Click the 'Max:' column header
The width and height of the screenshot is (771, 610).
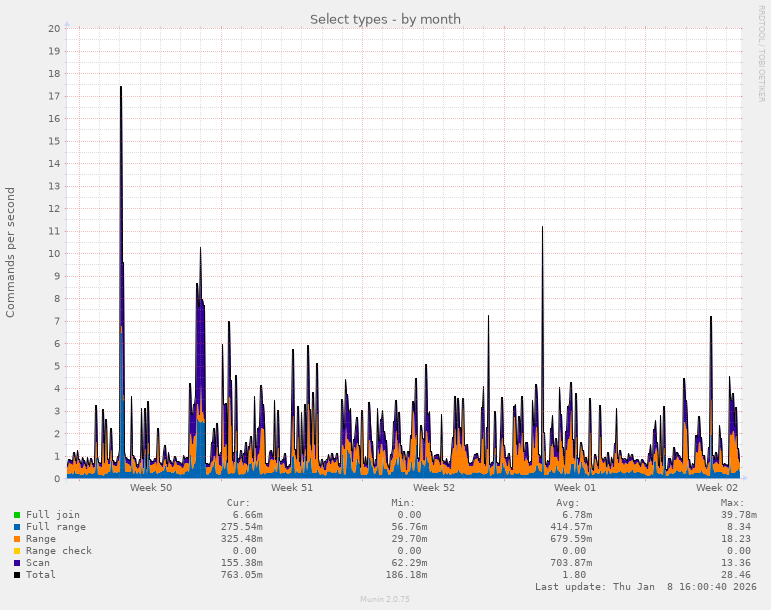click(x=732, y=502)
